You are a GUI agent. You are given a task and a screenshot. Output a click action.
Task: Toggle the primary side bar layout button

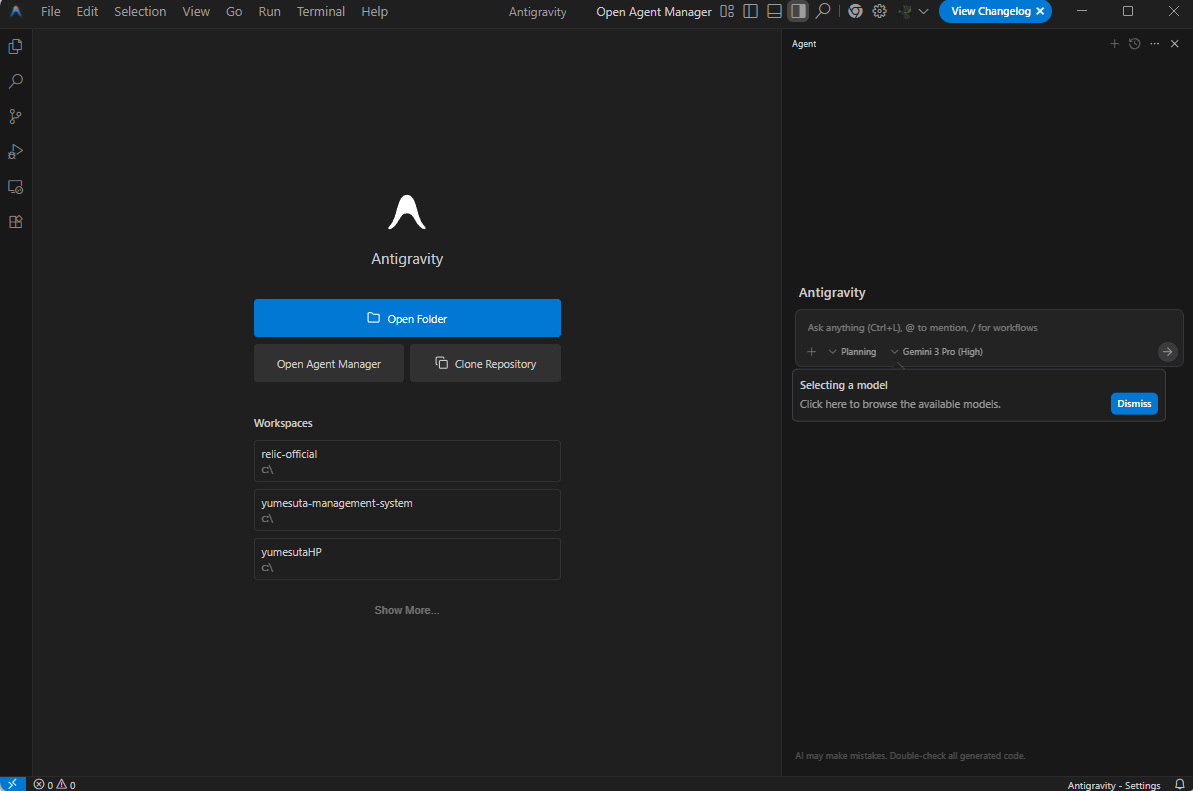coord(750,12)
